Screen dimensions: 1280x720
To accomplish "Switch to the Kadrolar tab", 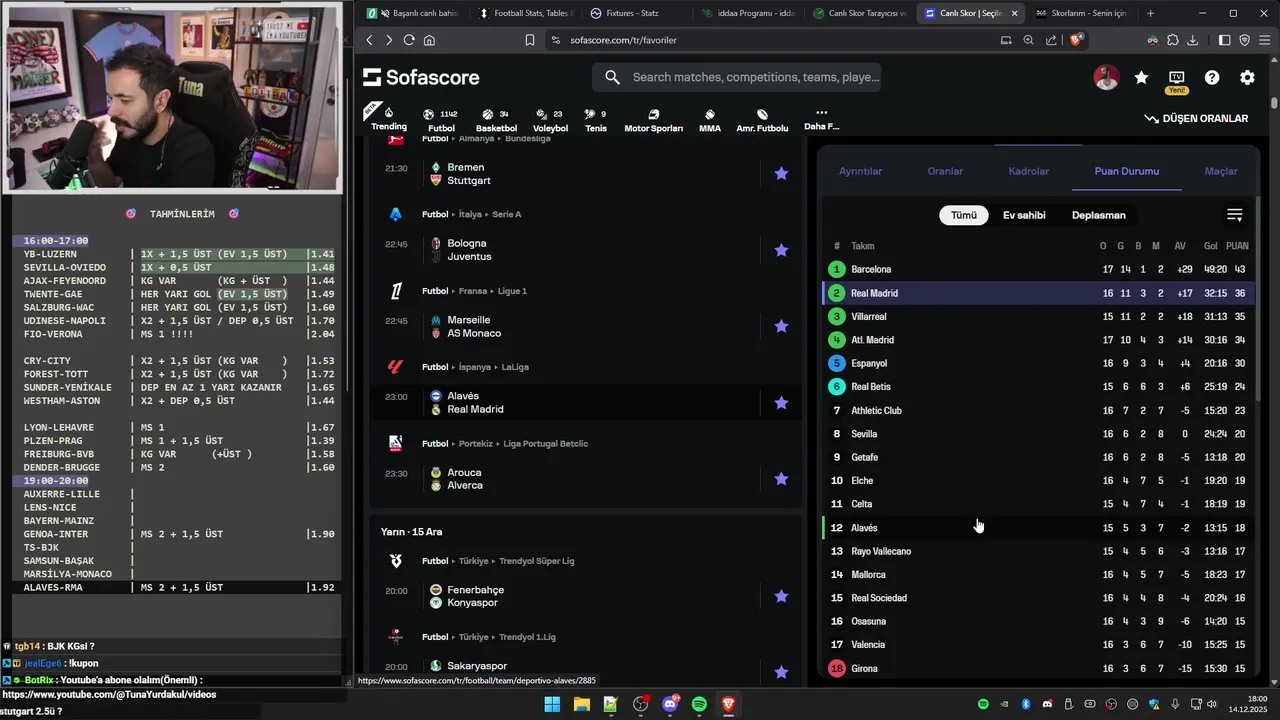I will pyautogui.click(x=1028, y=171).
